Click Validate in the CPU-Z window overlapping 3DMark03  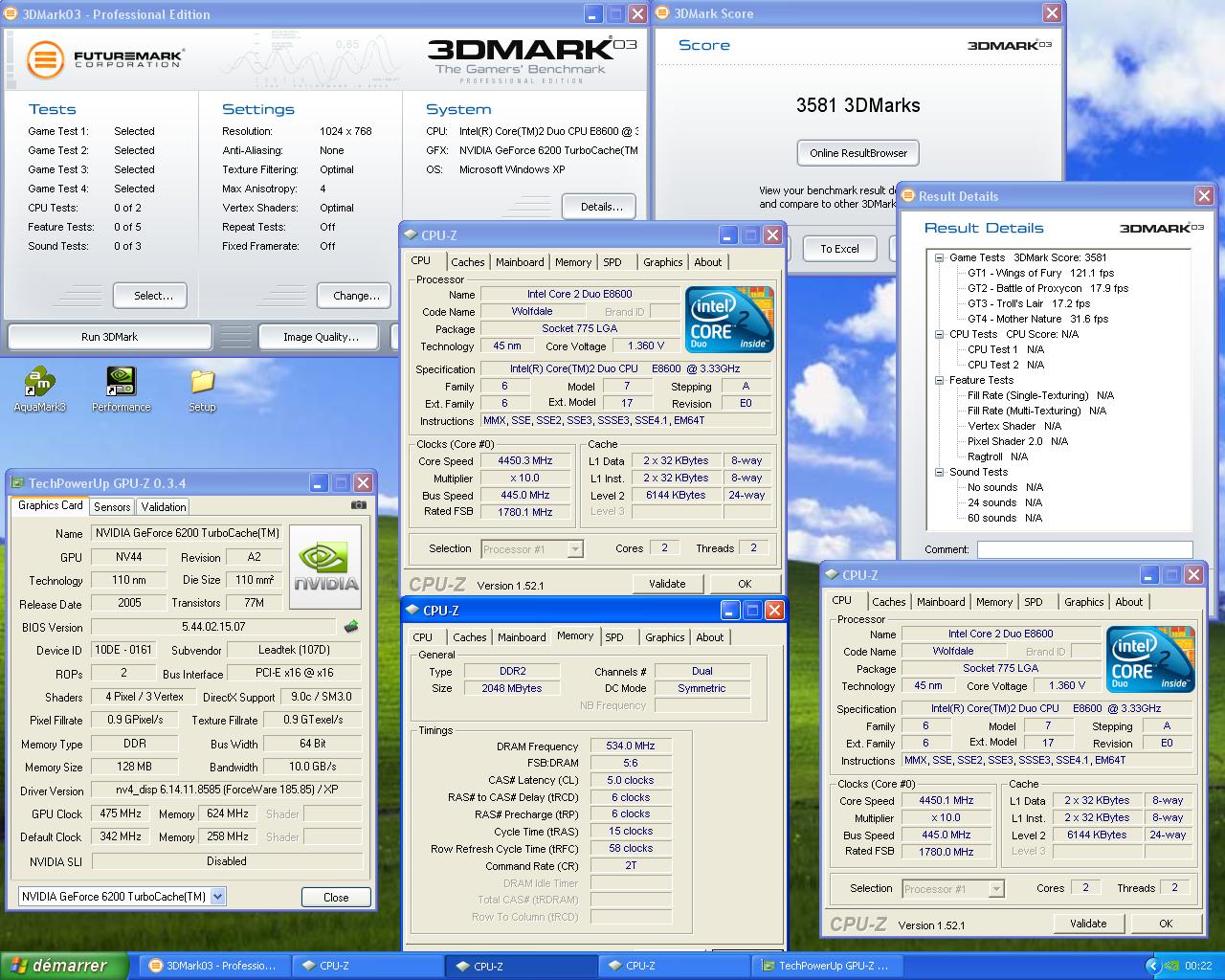point(667,584)
